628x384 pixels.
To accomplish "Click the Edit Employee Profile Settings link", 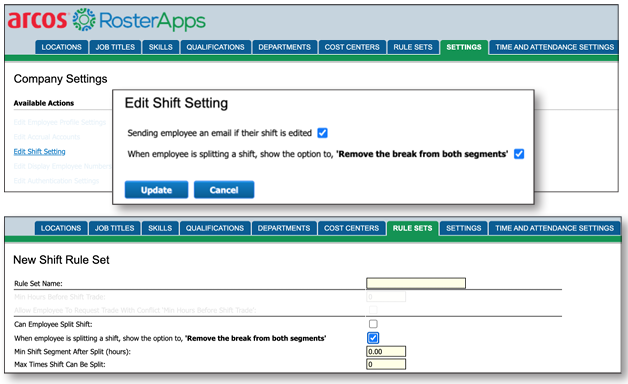I will point(60,122).
